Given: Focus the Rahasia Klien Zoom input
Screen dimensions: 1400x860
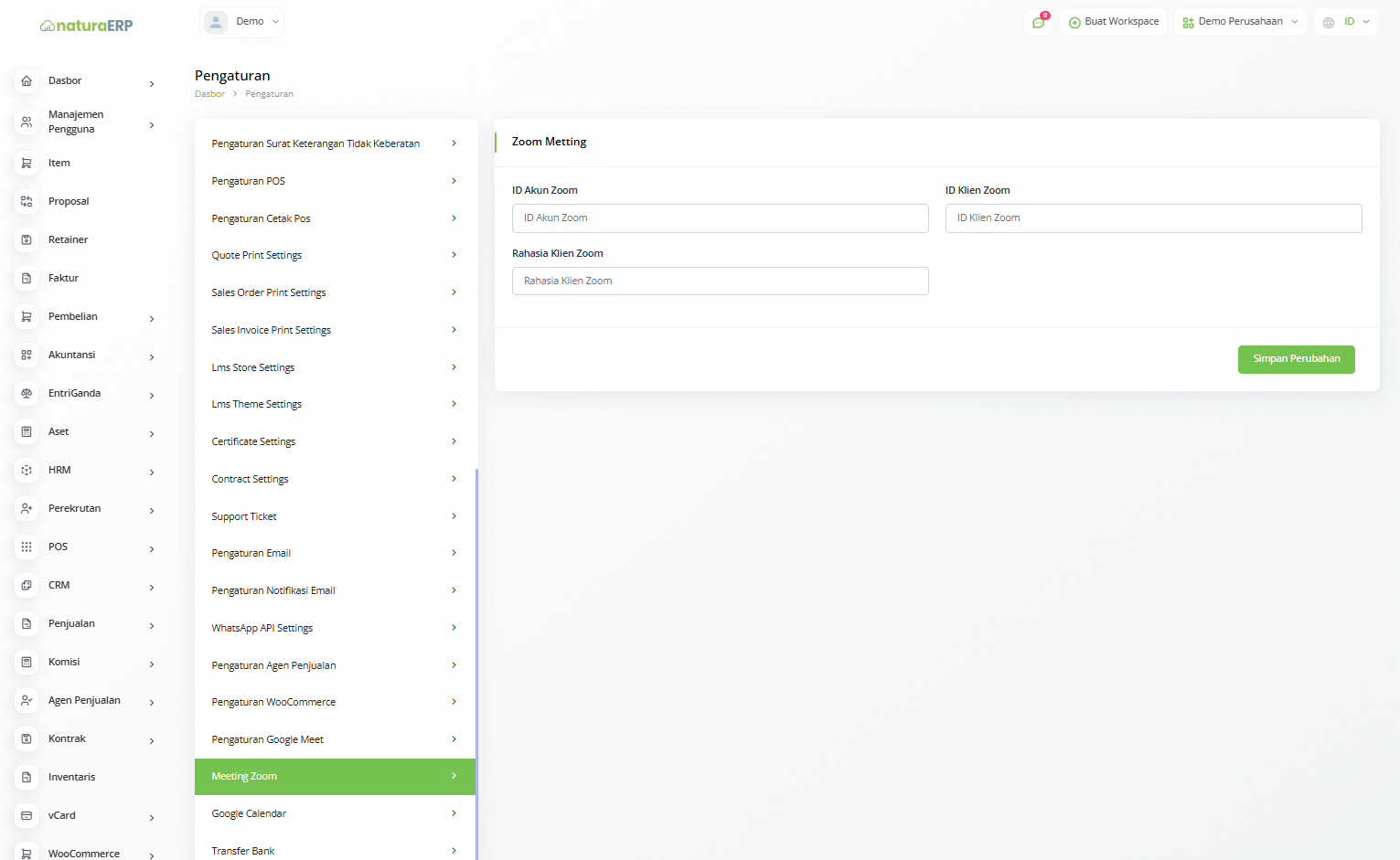Looking at the screenshot, I should (720, 281).
